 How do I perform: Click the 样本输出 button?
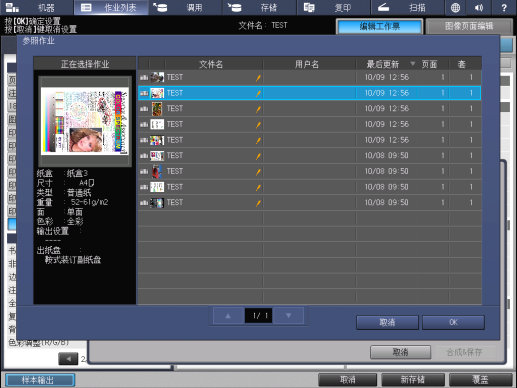coord(40,380)
